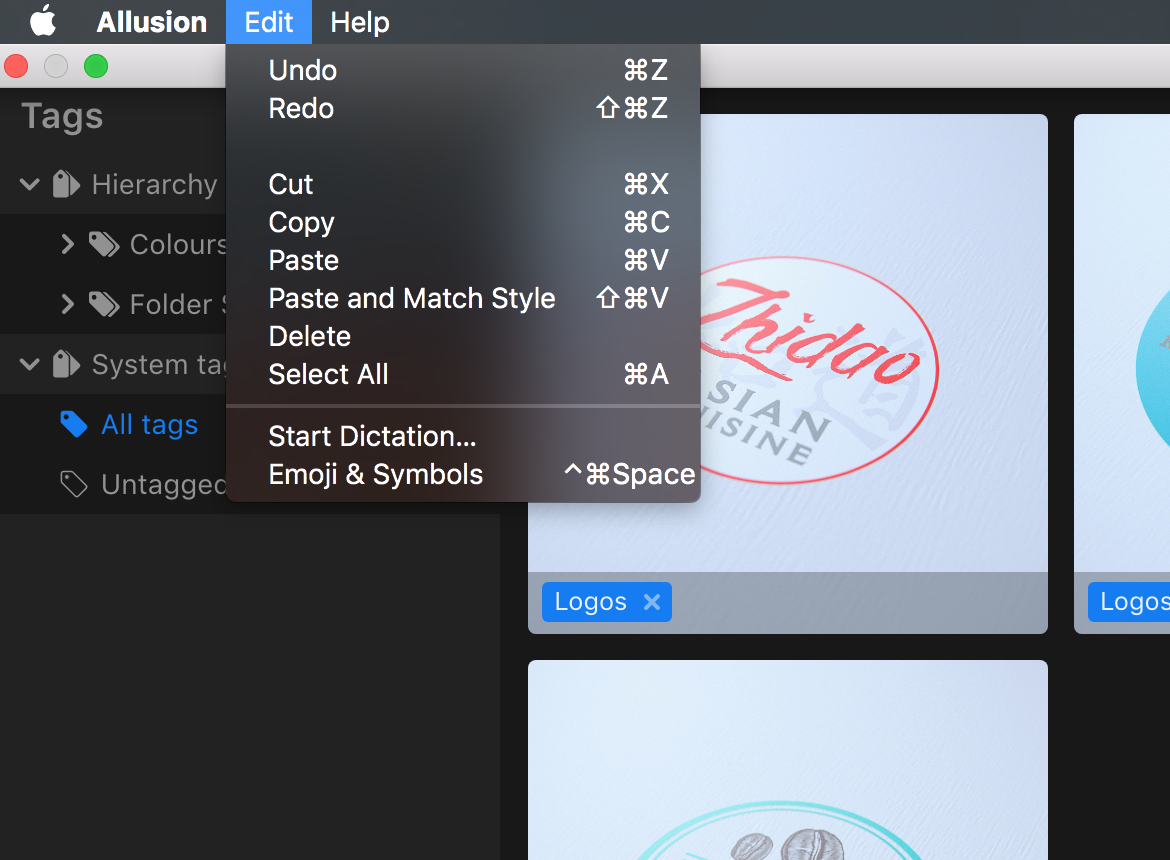
Task: Collapse the Hierarchy section
Action: pos(29,184)
